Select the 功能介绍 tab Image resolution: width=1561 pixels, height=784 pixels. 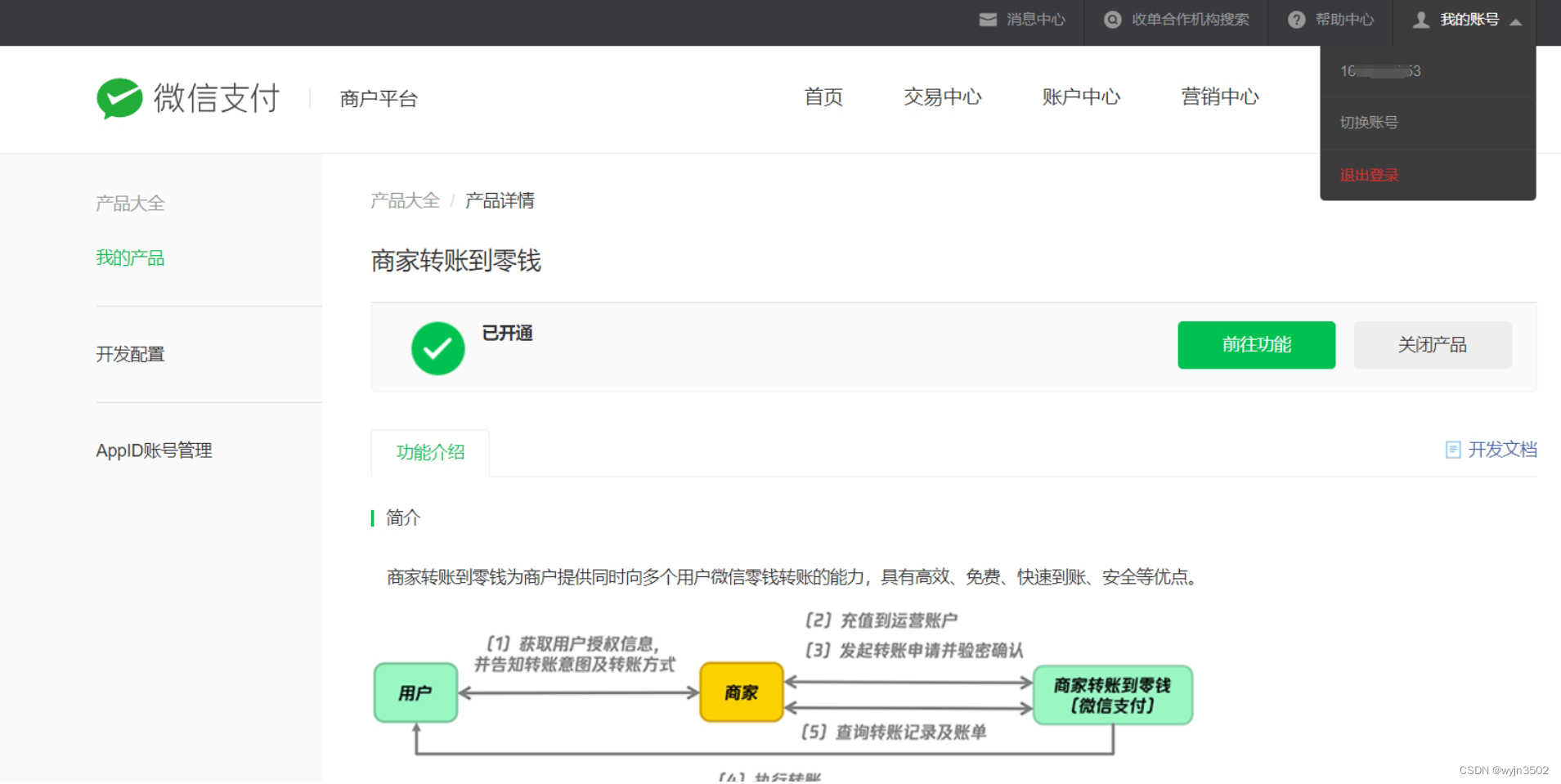tap(430, 452)
